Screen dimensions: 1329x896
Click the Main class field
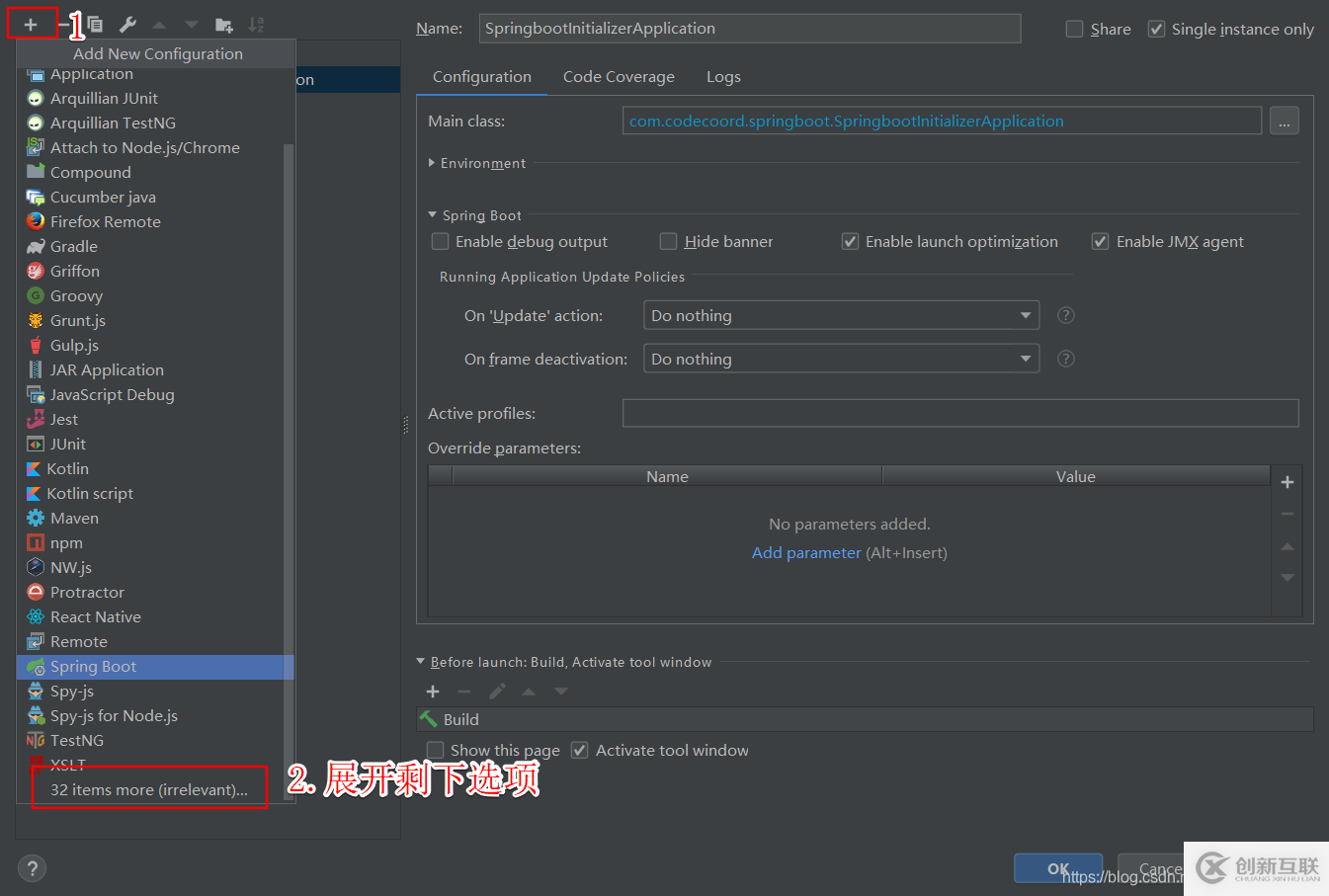(943, 121)
